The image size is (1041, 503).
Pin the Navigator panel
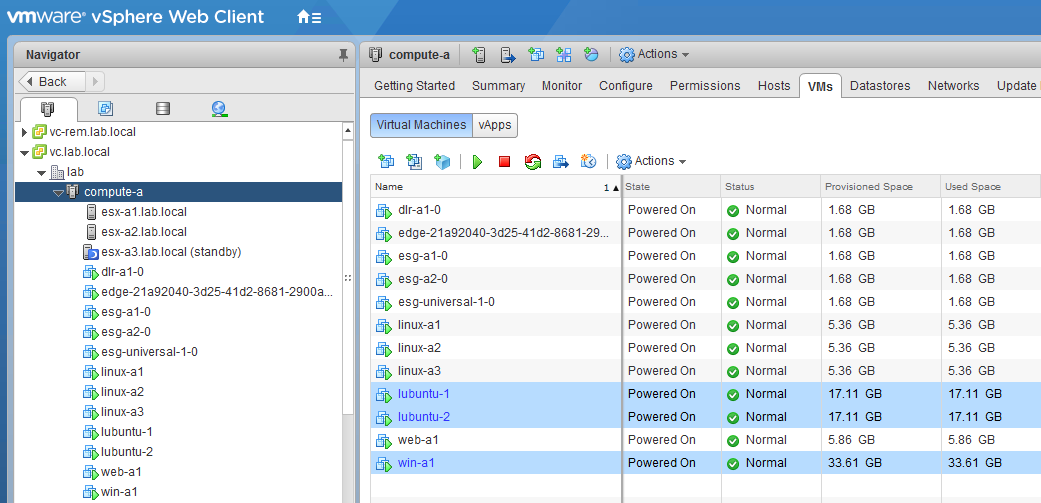click(x=344, y=55)
